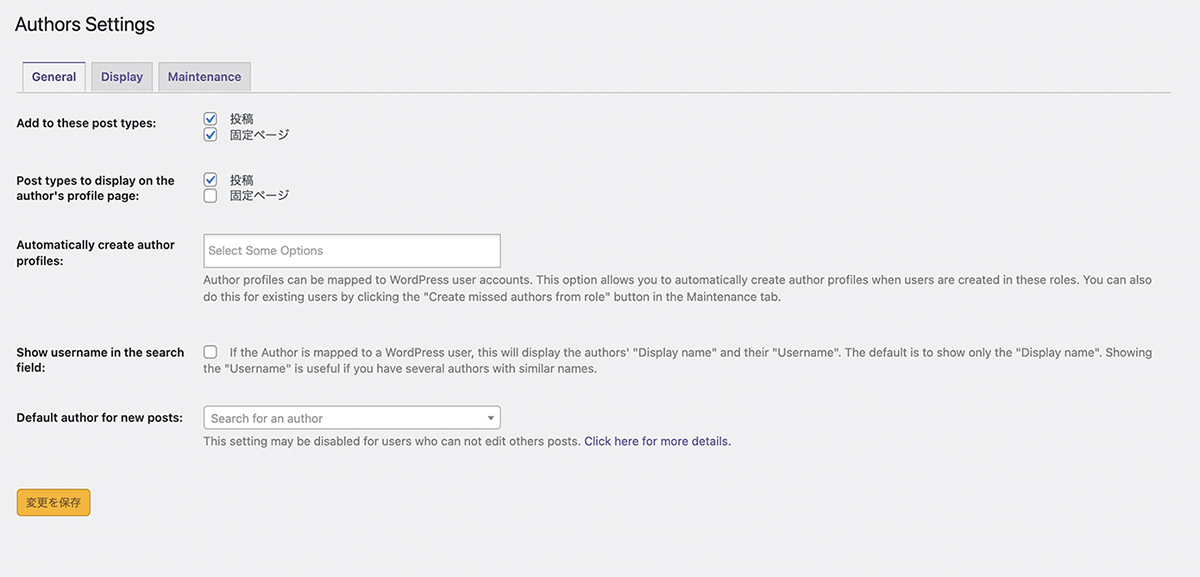The image size is (1200, 577).
Task: Switch to the General tab
Action: click(54, 77)
